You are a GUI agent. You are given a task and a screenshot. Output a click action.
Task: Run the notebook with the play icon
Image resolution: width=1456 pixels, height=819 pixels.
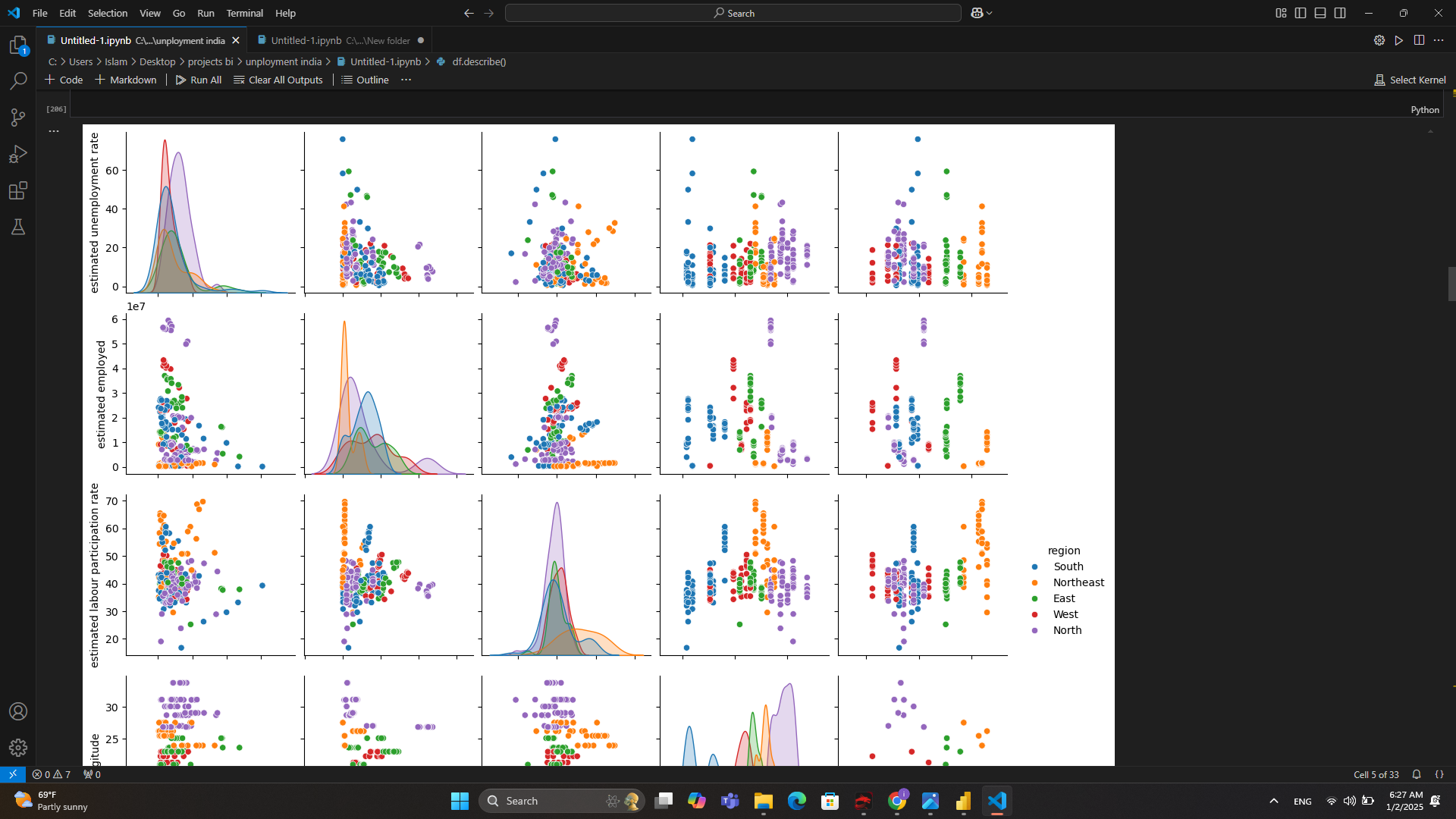point(1399,40)
